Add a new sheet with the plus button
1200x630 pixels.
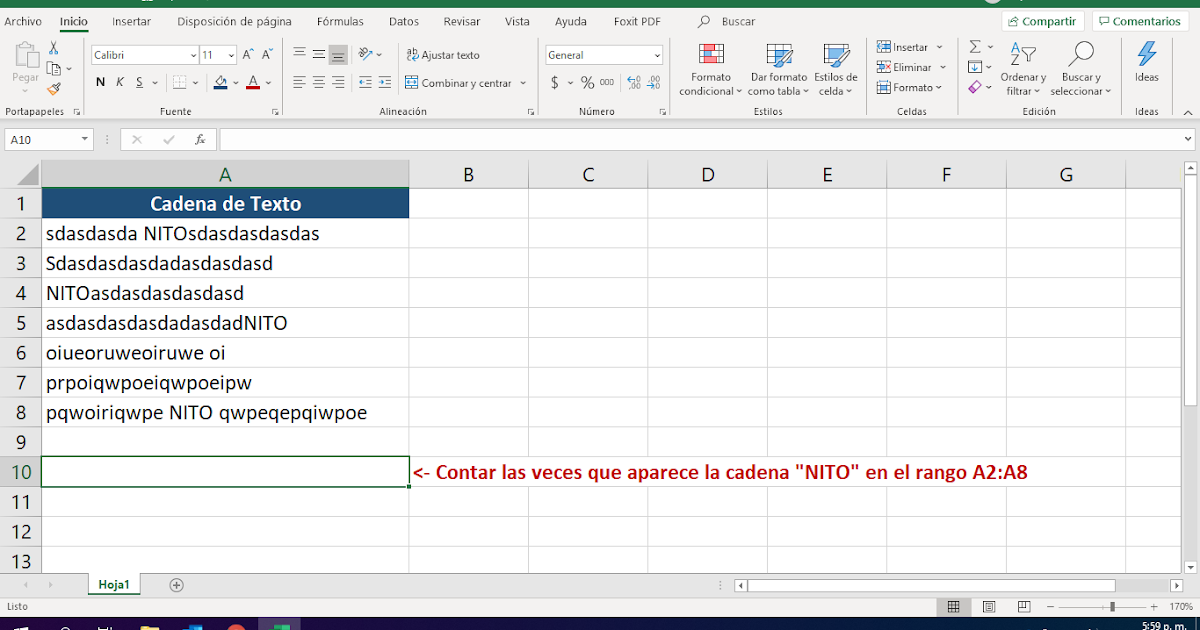click(x=176, y=584)
